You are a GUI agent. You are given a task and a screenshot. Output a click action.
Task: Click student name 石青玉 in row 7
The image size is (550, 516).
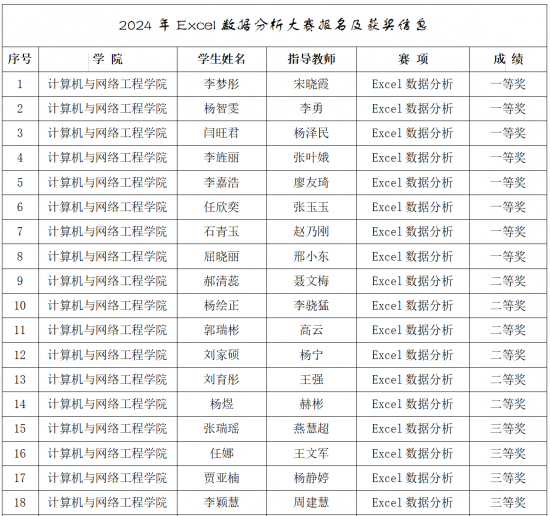pyautogui.click(x=222, y=232)
